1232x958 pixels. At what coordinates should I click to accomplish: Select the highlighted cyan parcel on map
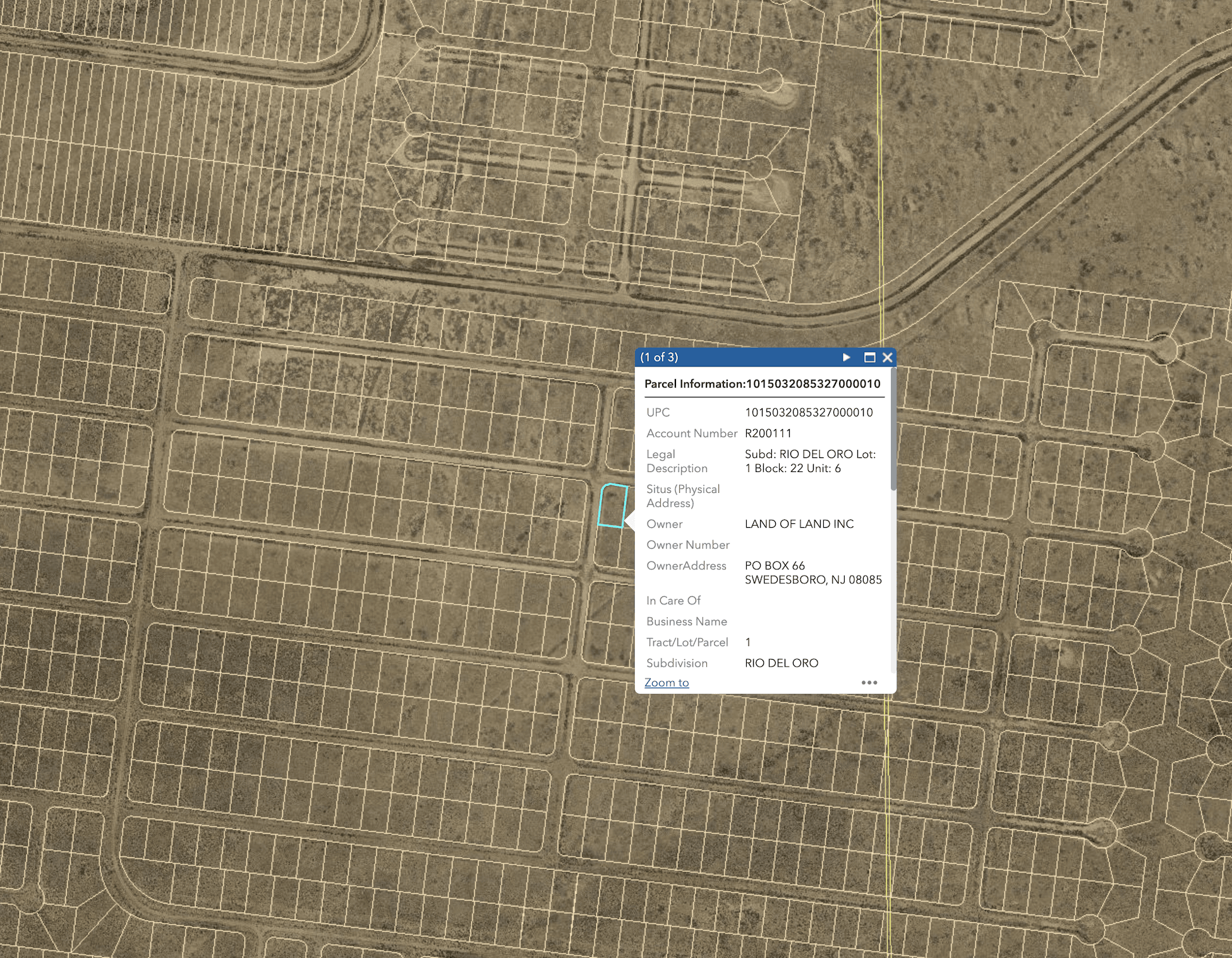612,506
